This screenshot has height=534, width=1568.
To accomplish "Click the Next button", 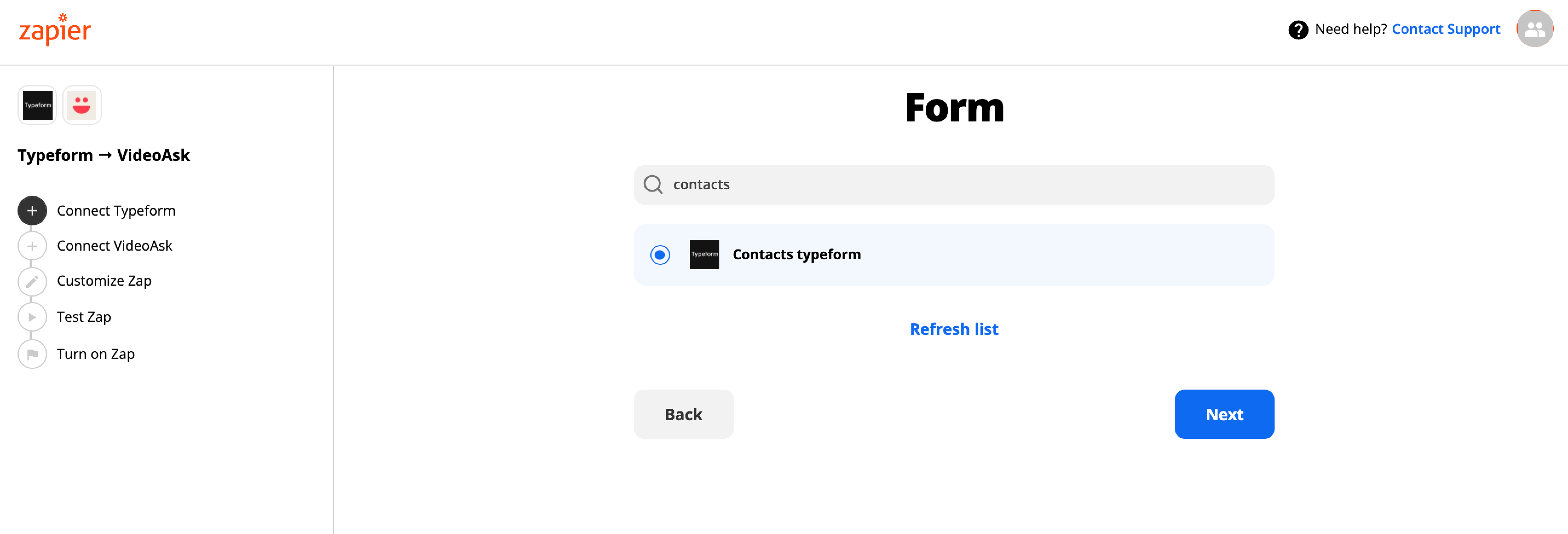I will tap(1224, 414).
